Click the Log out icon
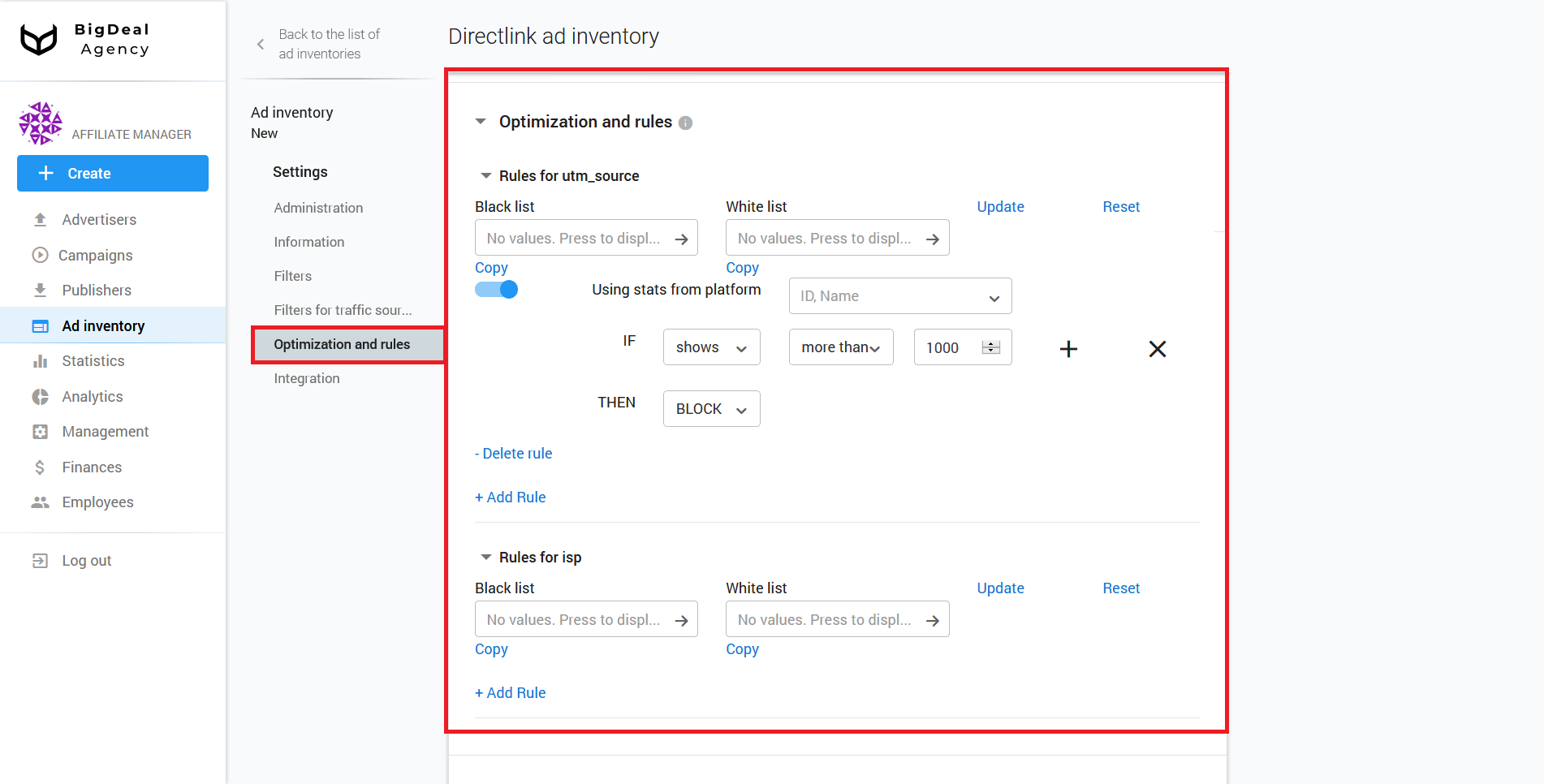 (x=41, y=560)
